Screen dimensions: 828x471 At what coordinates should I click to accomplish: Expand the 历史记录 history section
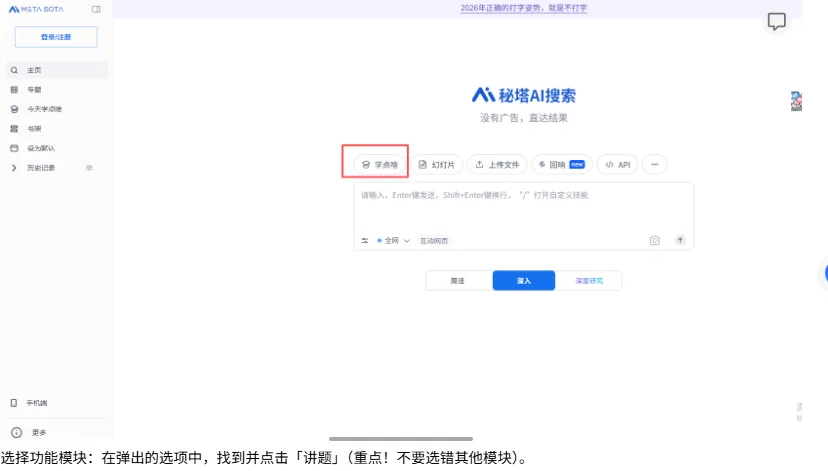[14, 168]
